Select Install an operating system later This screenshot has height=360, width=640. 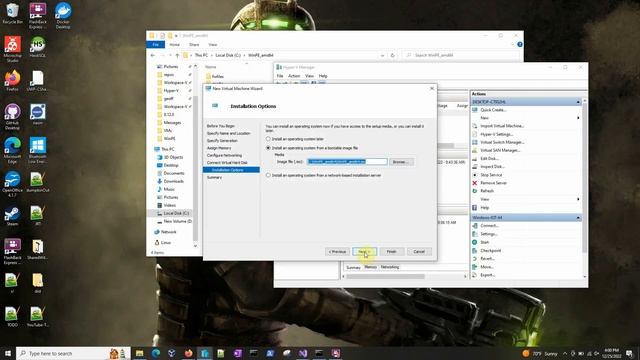tap(268, 139)
